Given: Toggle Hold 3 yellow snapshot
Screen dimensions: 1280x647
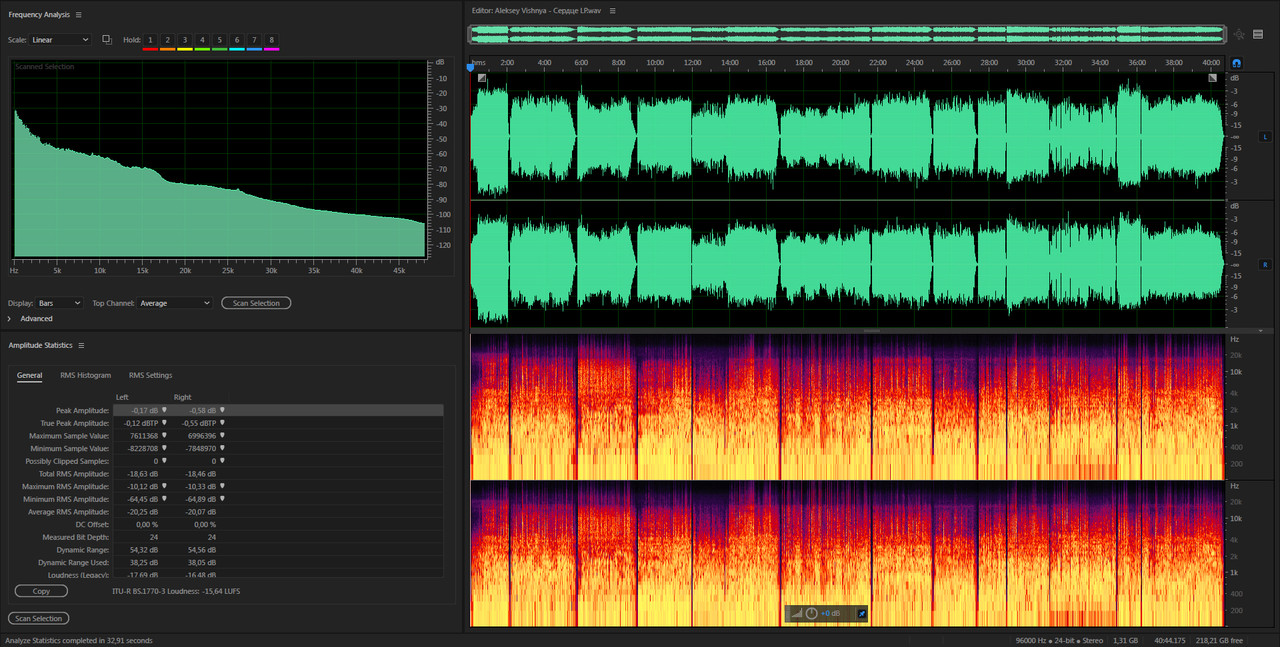Looking at the screenshot, I should tap(185, 40).
